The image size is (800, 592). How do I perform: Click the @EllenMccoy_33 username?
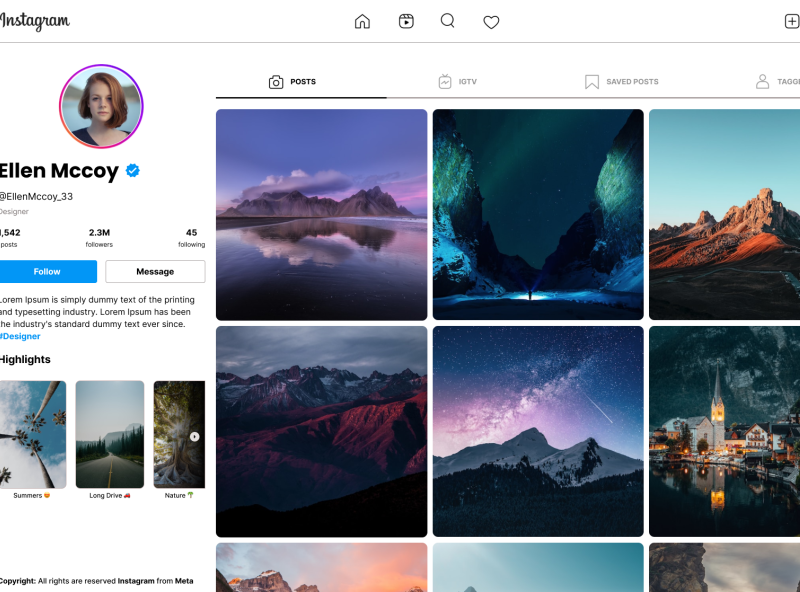coord(36,196)
